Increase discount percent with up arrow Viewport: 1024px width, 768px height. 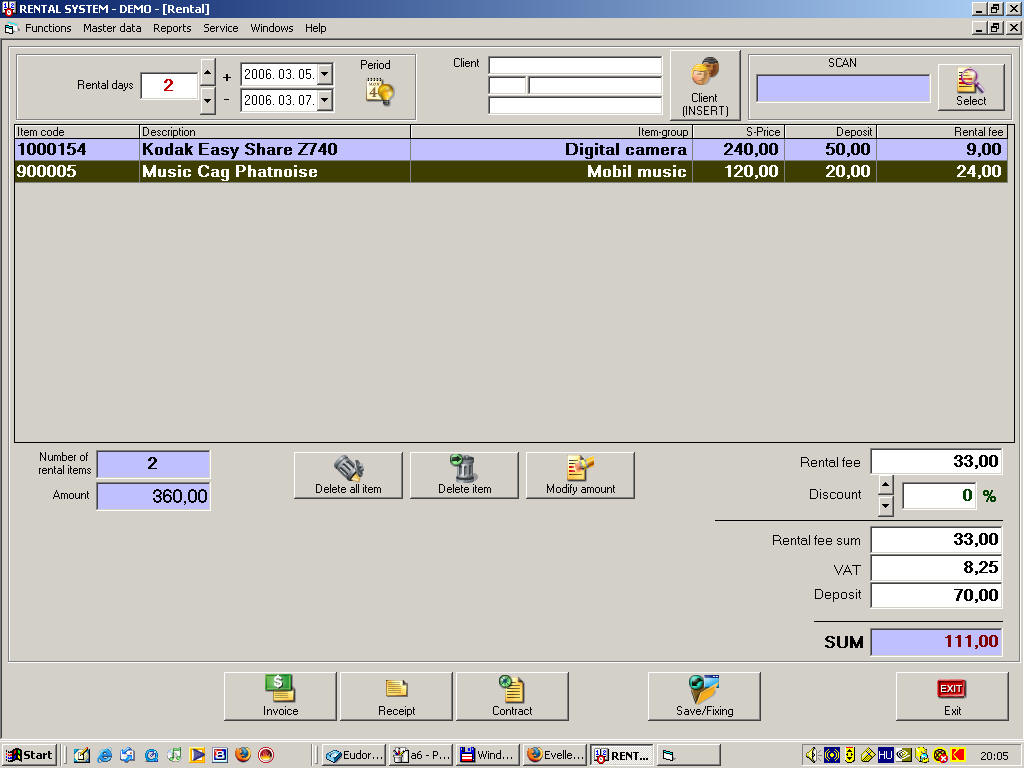pos(886,485)
